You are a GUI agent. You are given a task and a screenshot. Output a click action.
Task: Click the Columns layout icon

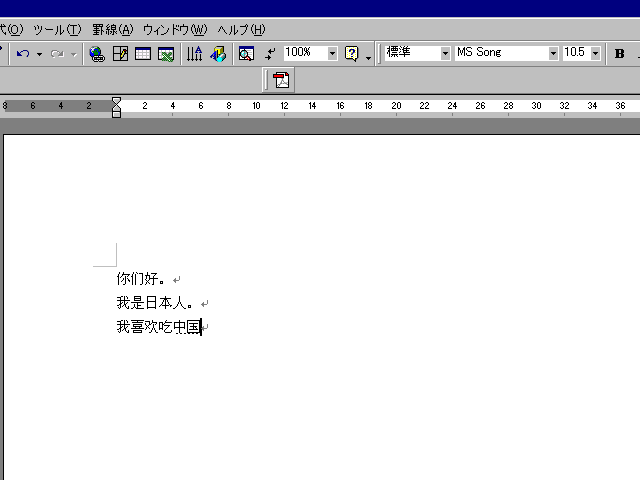[195, 53]
